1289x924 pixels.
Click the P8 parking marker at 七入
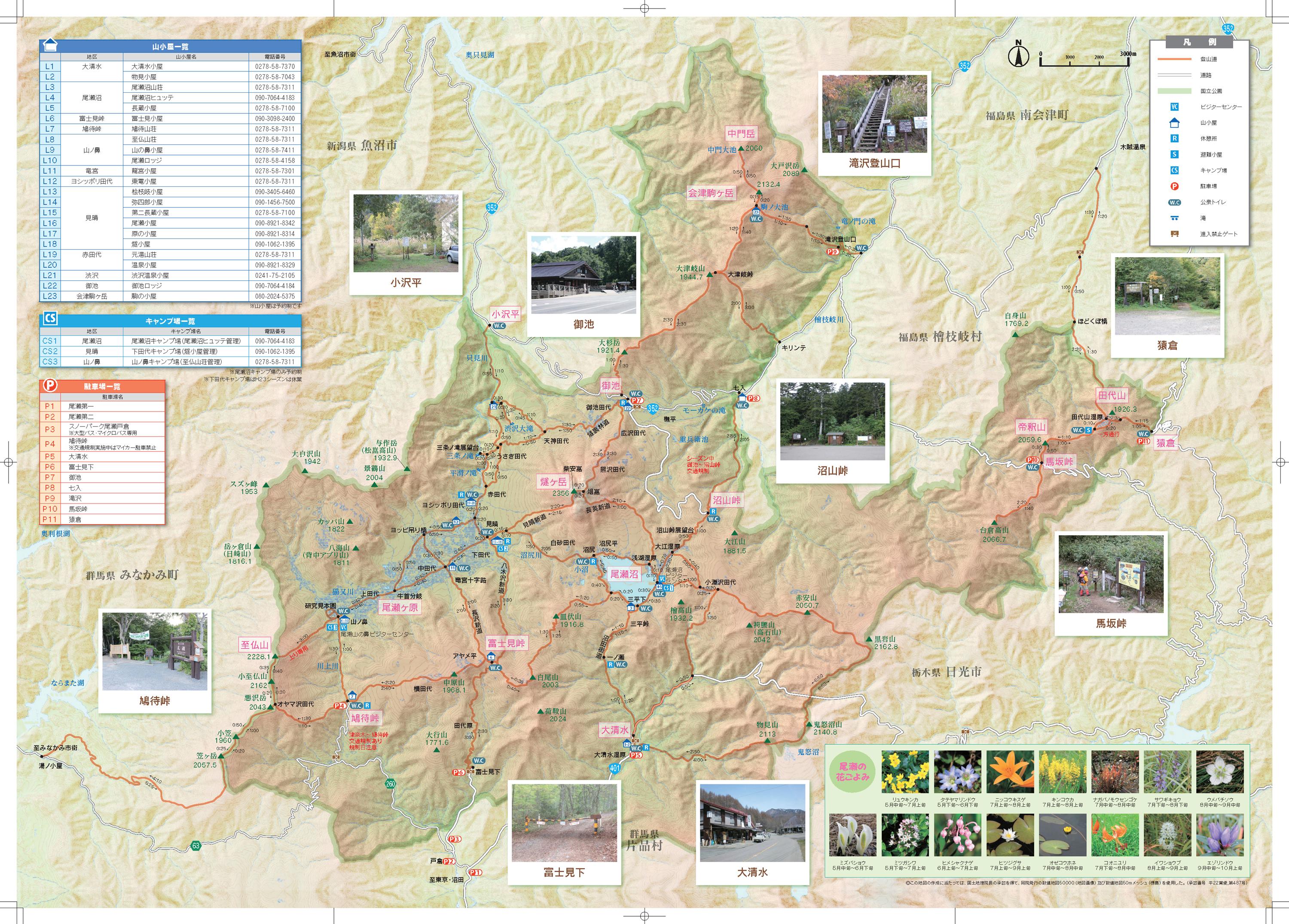754,398
